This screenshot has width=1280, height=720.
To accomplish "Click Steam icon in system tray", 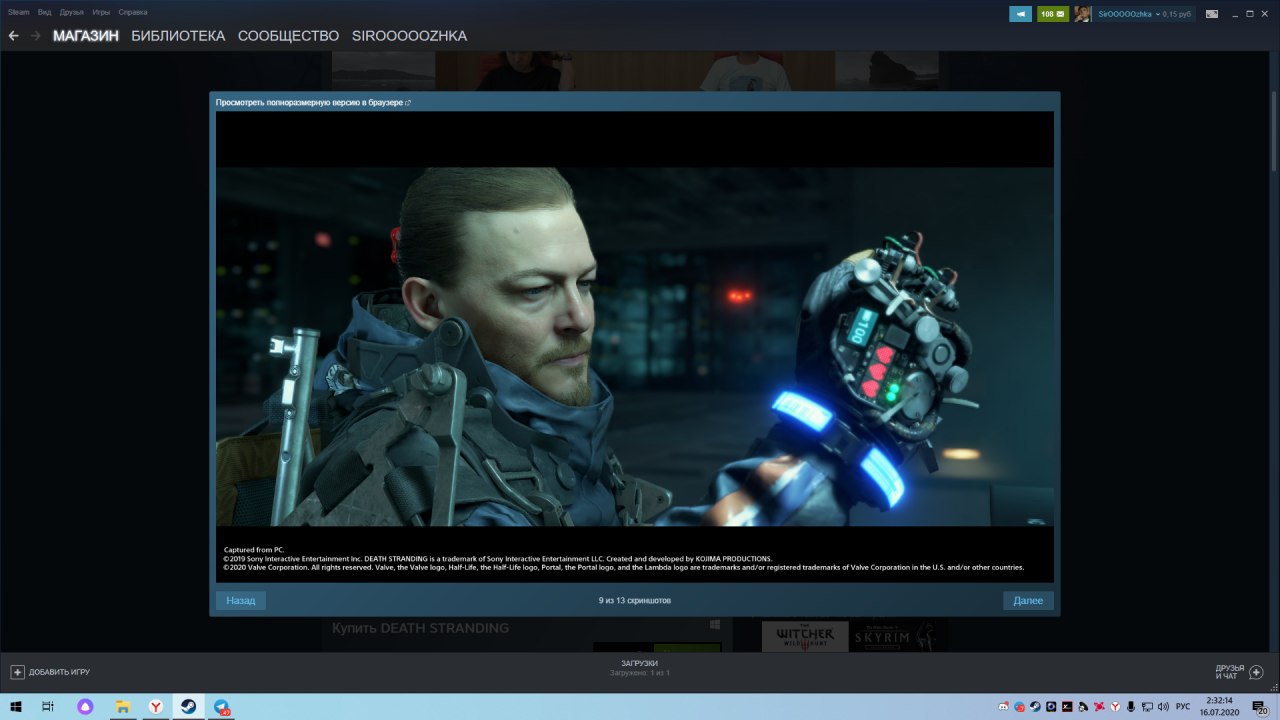I will [x=1035, y=706].
